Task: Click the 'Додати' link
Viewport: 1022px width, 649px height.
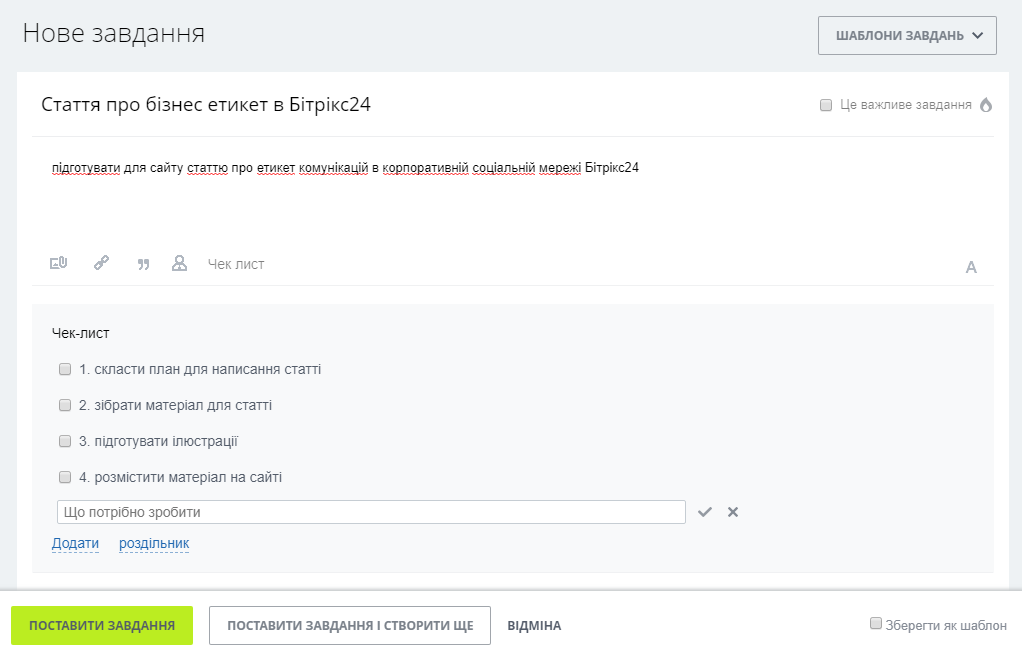Action: pyautogui.click(x=76, y=543)
